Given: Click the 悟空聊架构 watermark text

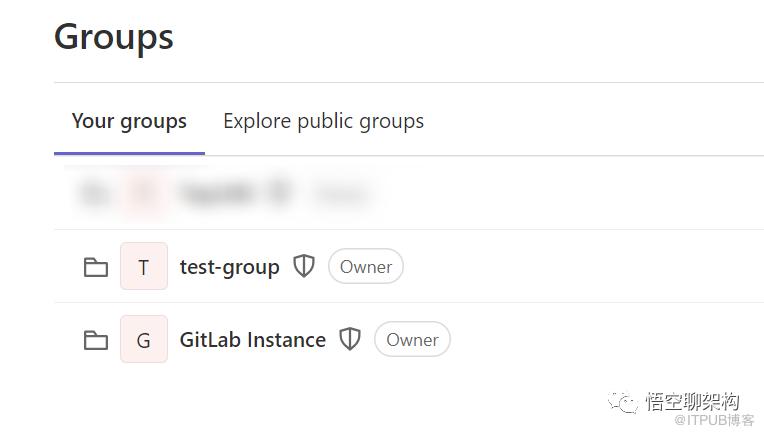Looking at the screenshot, I should 692,402.
